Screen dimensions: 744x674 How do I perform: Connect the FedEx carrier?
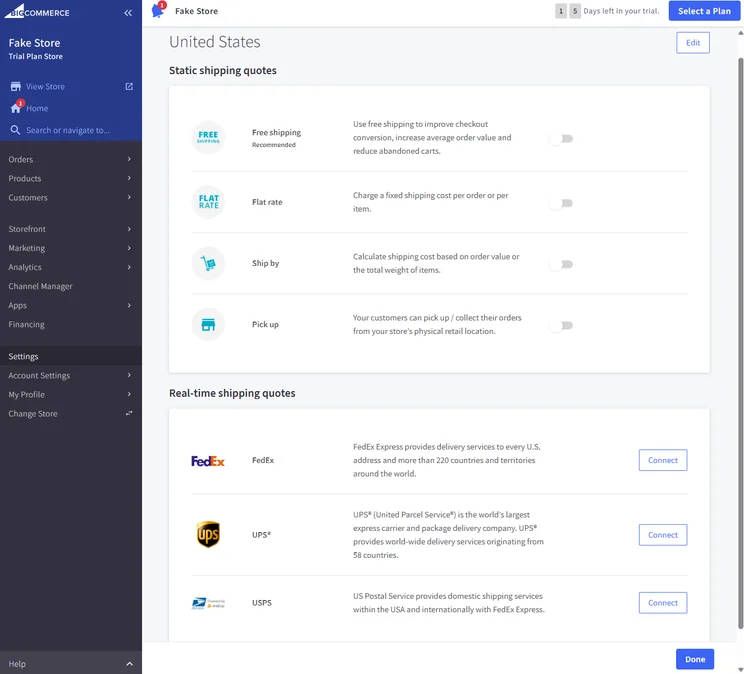(x=663, y=460)
